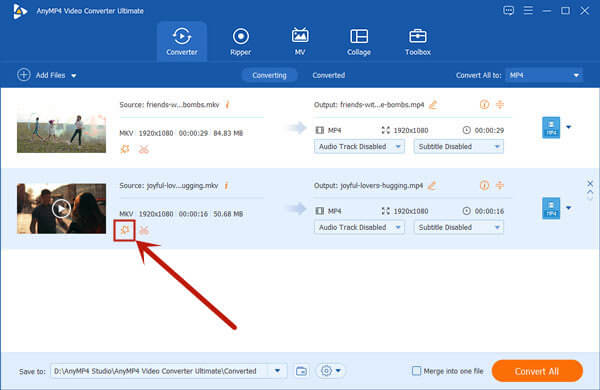Click the Save to path field
This screenshot has height=390, width=600.
[x=160, y=371]
